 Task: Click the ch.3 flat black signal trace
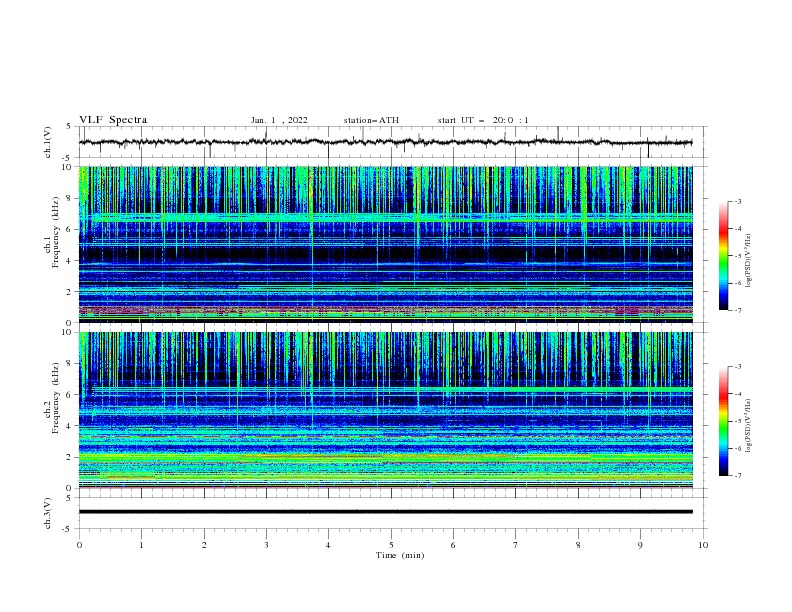(x=385, y=512)
